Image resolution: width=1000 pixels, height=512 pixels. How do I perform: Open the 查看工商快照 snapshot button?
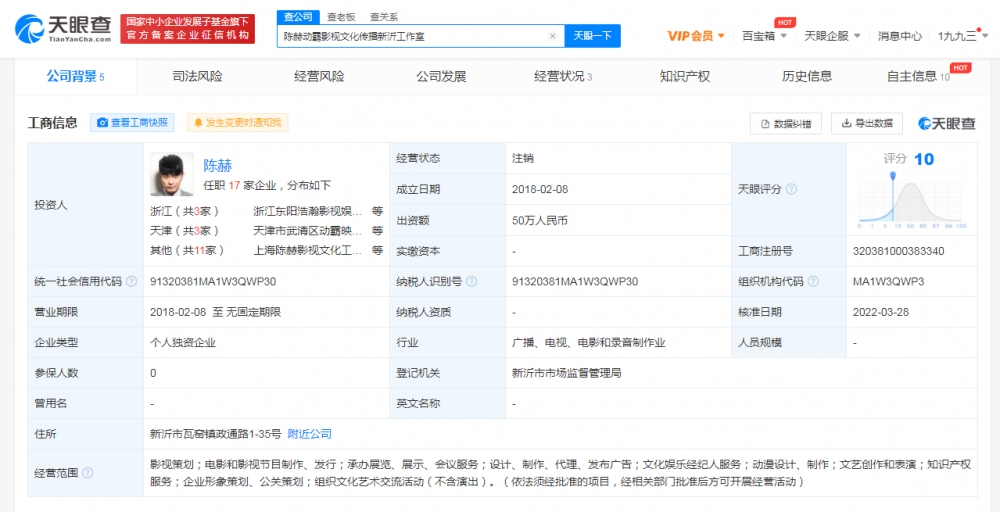click(132, 123)
